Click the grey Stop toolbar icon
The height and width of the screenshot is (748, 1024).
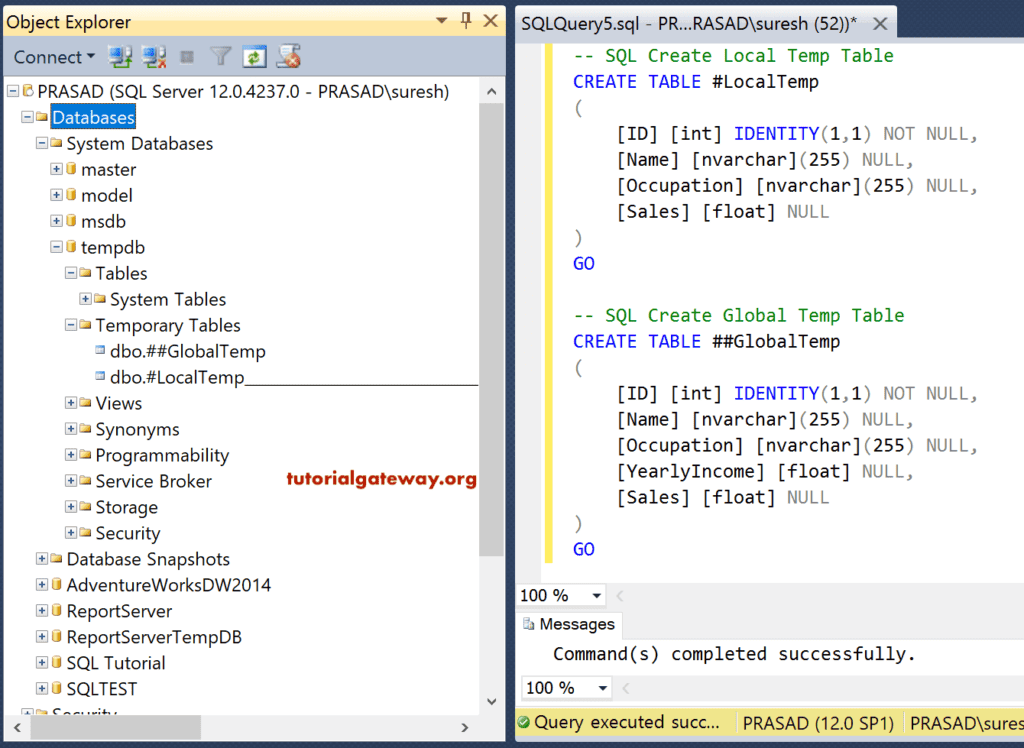[187, 57]
